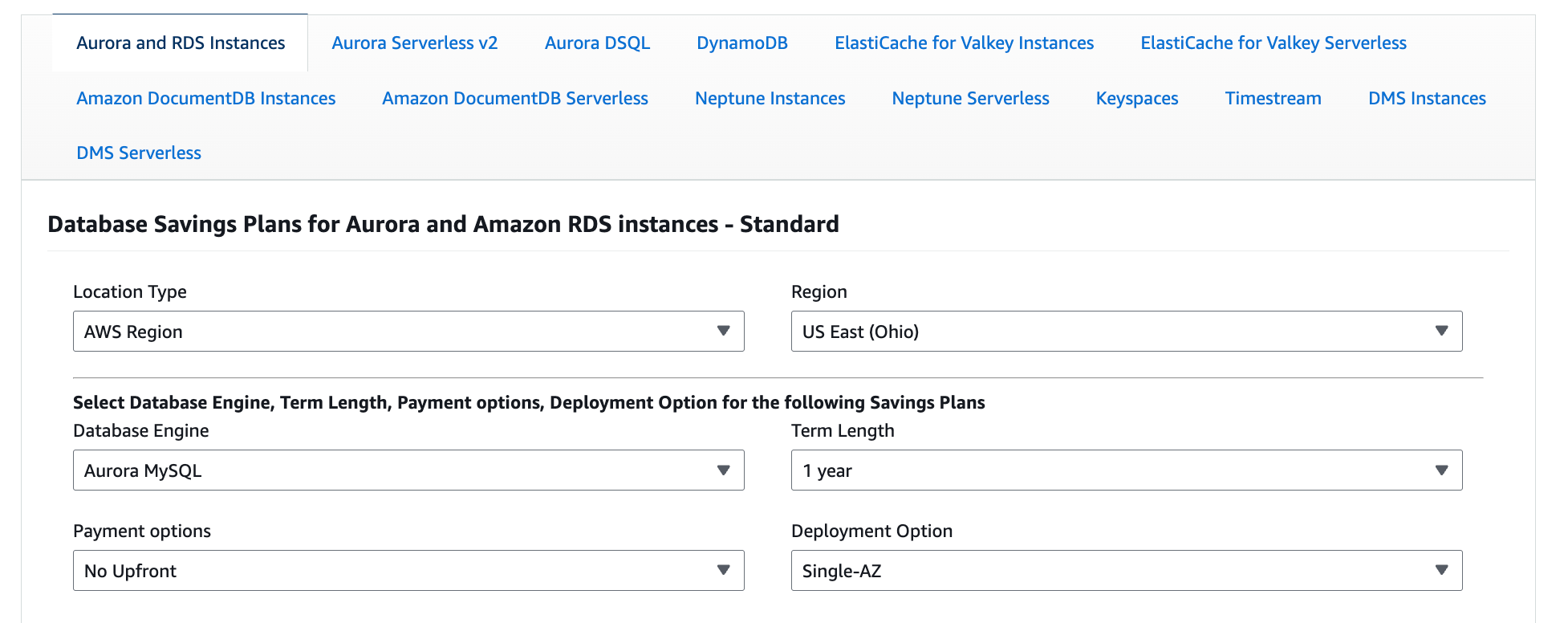Open the Payment options dropdown
The width and height of the screenshot is (1568, 623).
pos(408,571)
